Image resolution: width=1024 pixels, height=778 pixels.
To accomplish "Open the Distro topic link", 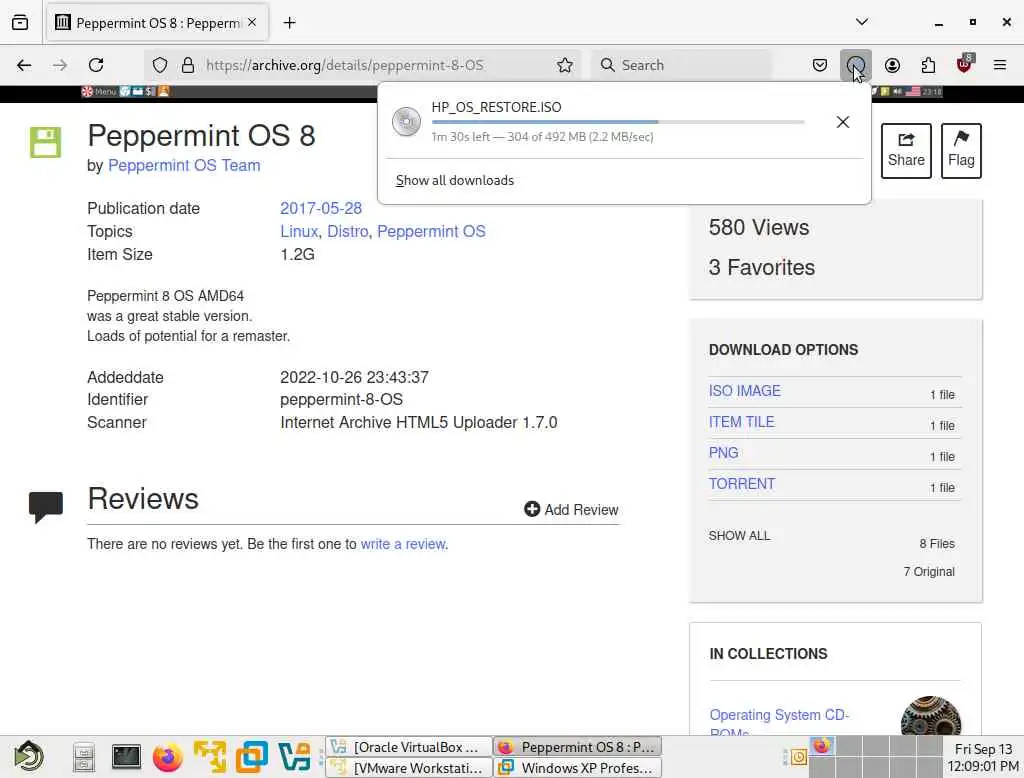I will (347, 231).
